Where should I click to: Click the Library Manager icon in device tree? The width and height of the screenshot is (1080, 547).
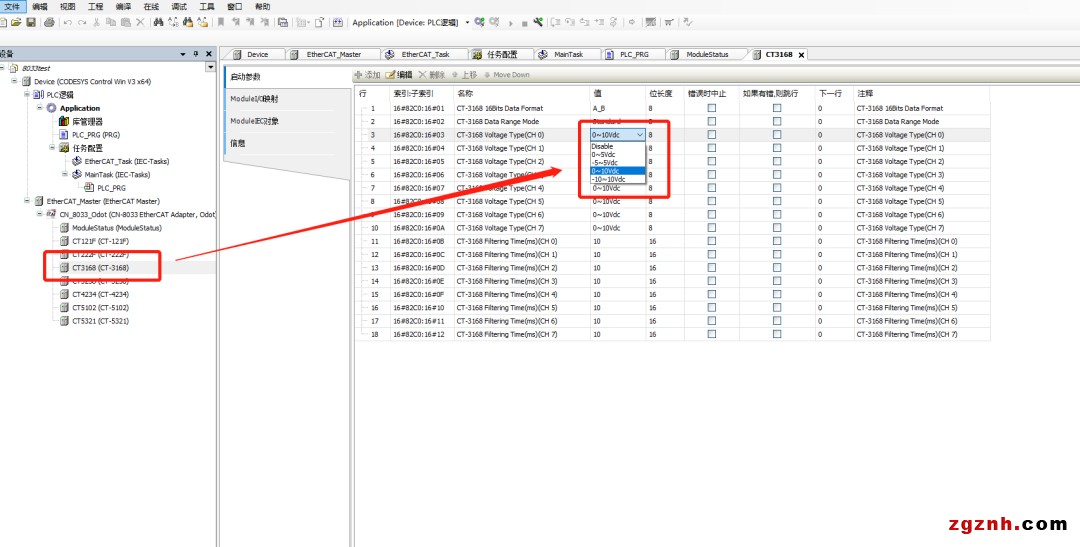coord(64,121)
